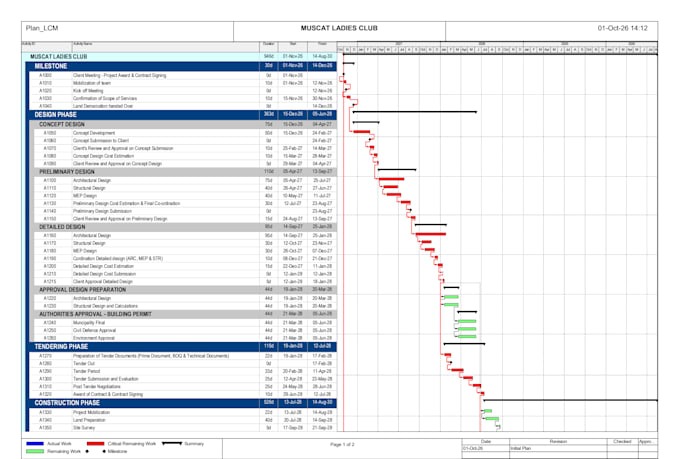680x459 pixels.
Task: Click the 01-Oct-26 14:12 timestamp
Action: point(622,28)
